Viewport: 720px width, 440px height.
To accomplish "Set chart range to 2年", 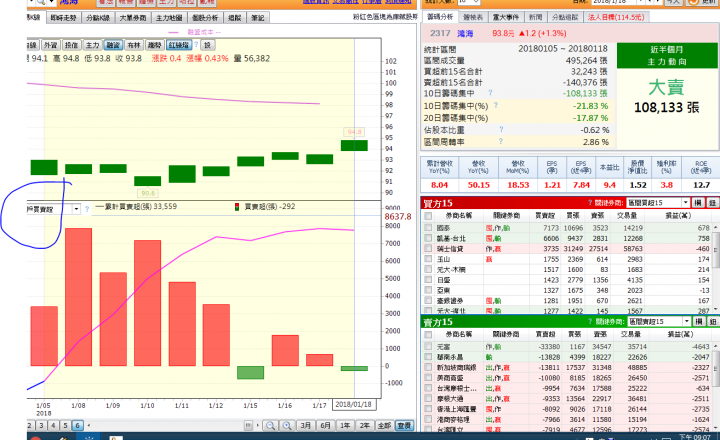I will (365, 425).
